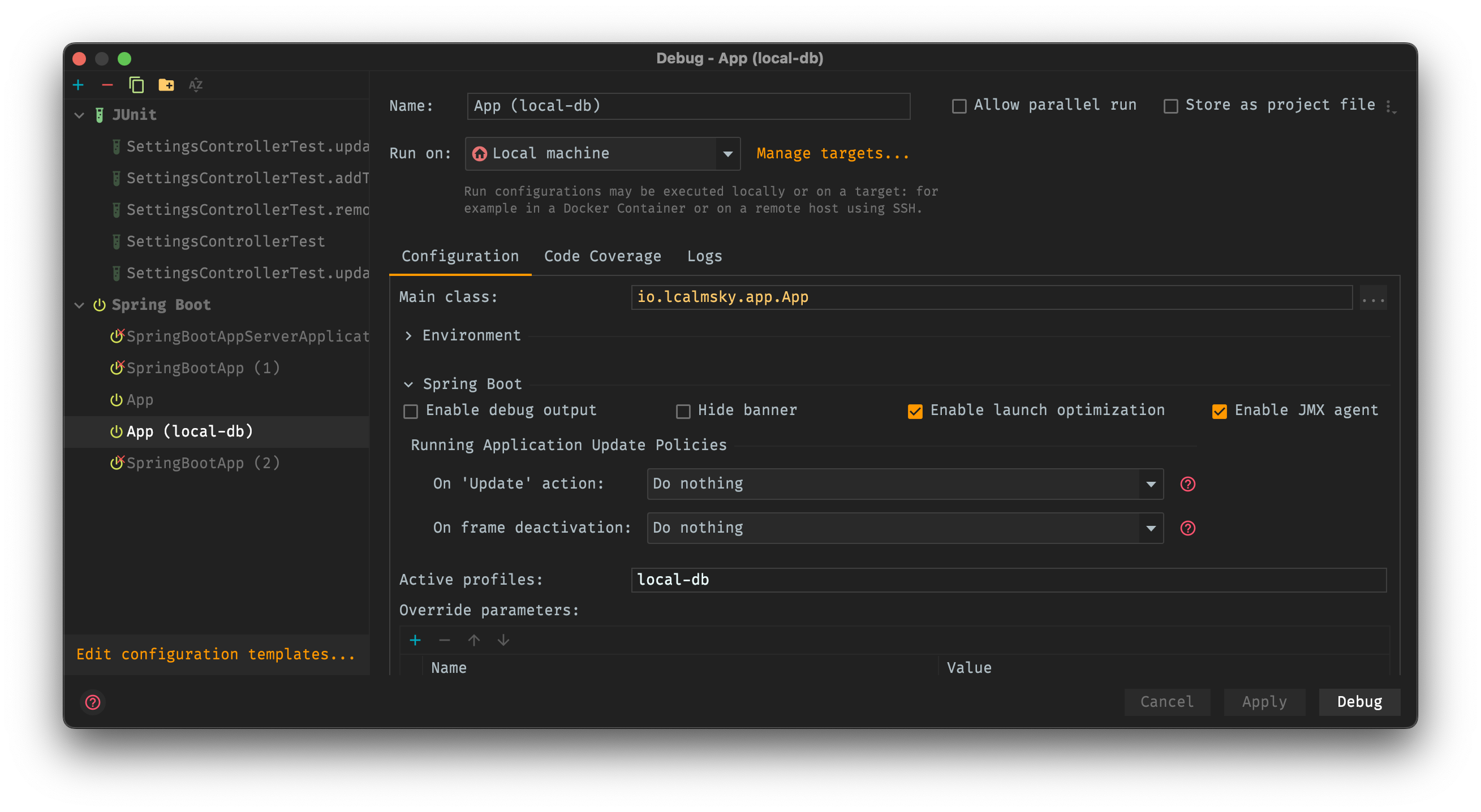Click the add new configuration plus icon
This screenshot has height=812, width=1481.
pos(78,85)
